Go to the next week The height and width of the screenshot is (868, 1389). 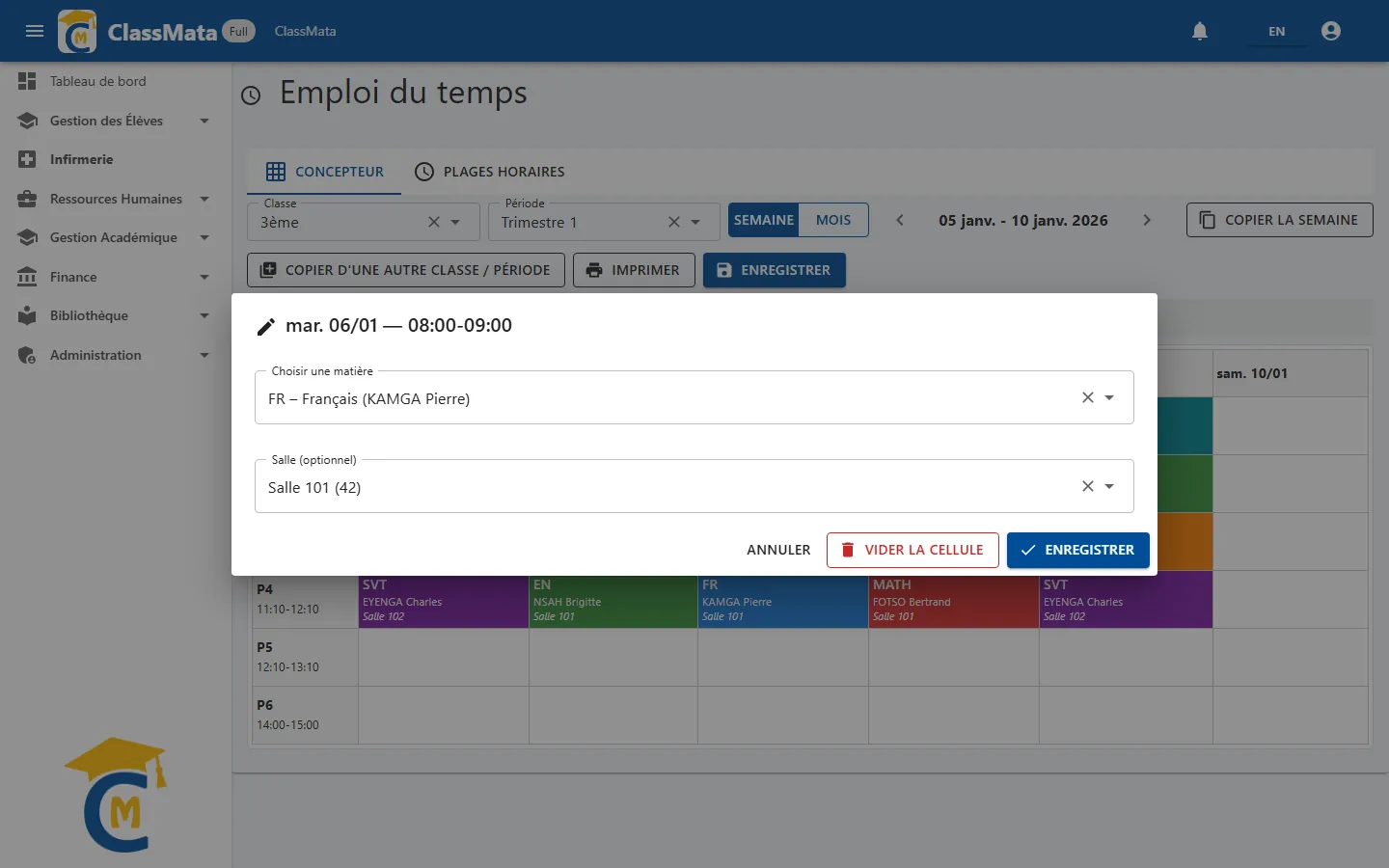point(1147,220)
